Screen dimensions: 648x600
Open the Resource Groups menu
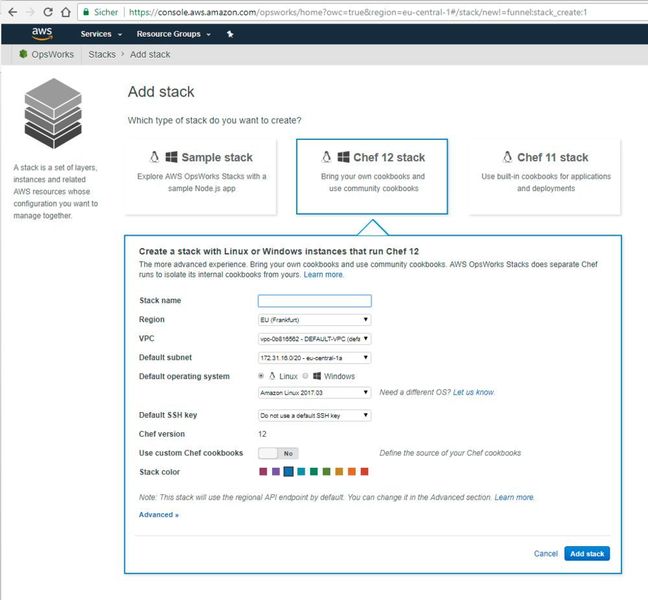click(174, 34)
